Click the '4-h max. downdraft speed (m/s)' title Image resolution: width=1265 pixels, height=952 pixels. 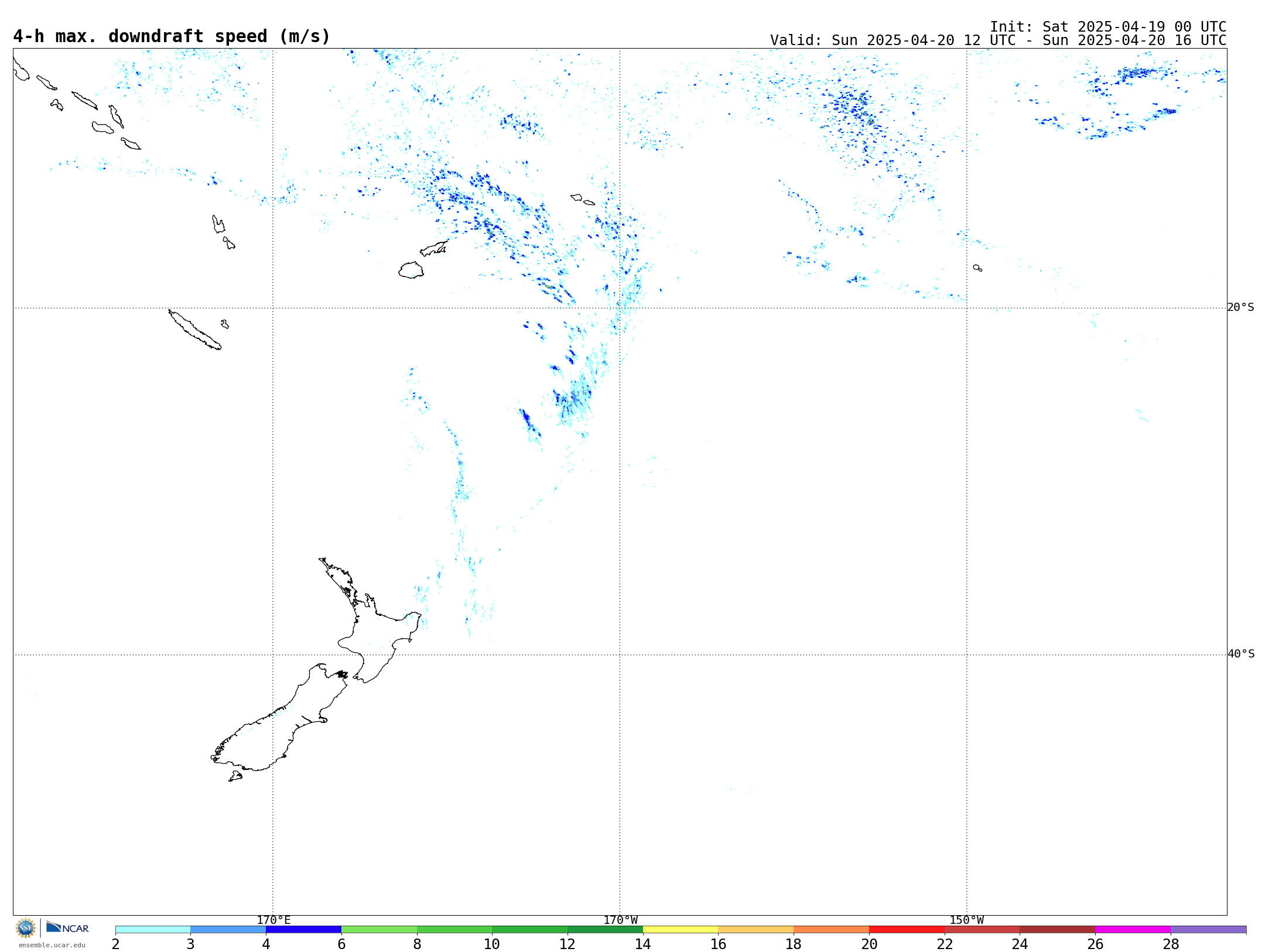click(x=172, y=36)
